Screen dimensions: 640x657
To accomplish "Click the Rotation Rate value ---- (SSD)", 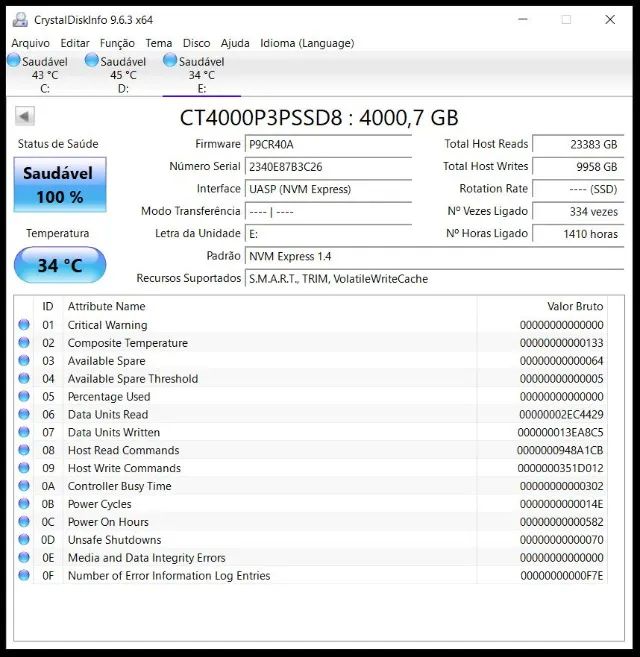I will click(x=578, y=189).
